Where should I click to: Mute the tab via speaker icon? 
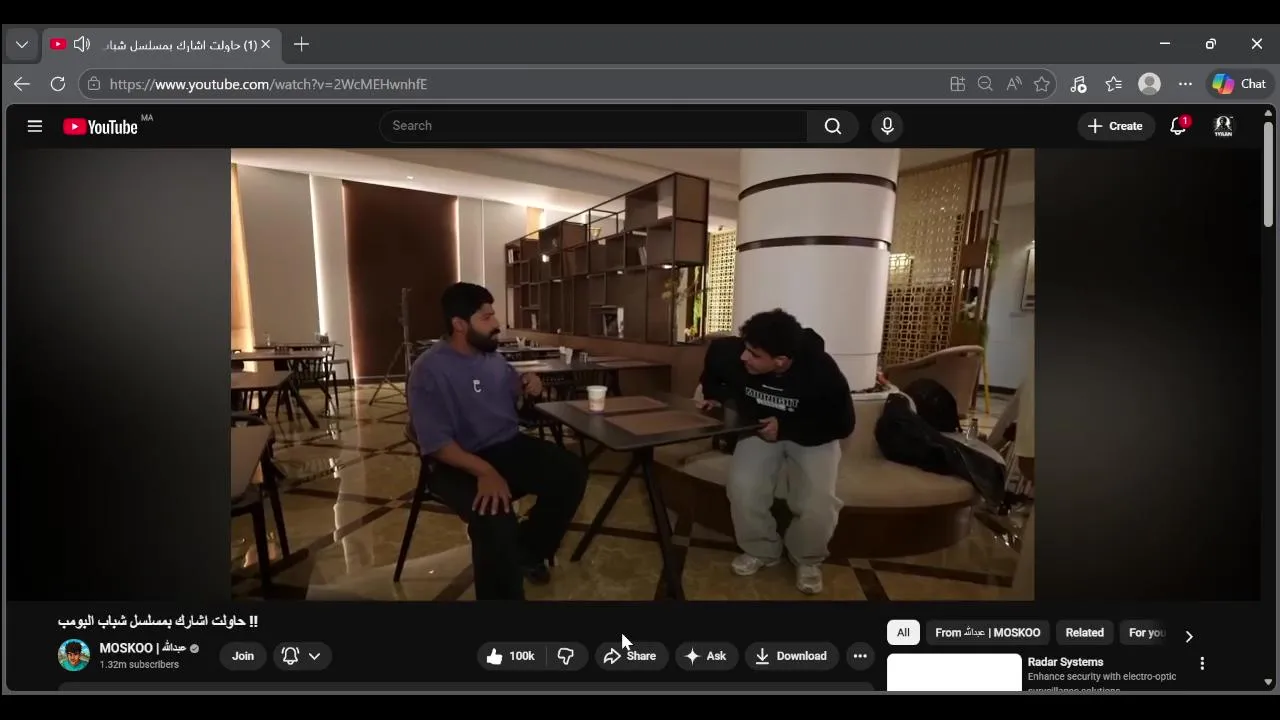click(82, 44)
